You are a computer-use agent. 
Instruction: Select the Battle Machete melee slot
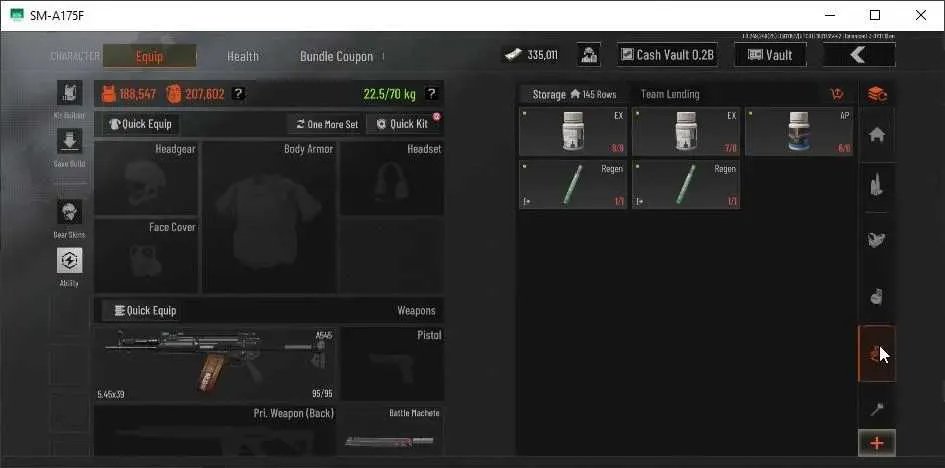coord(393,431)
